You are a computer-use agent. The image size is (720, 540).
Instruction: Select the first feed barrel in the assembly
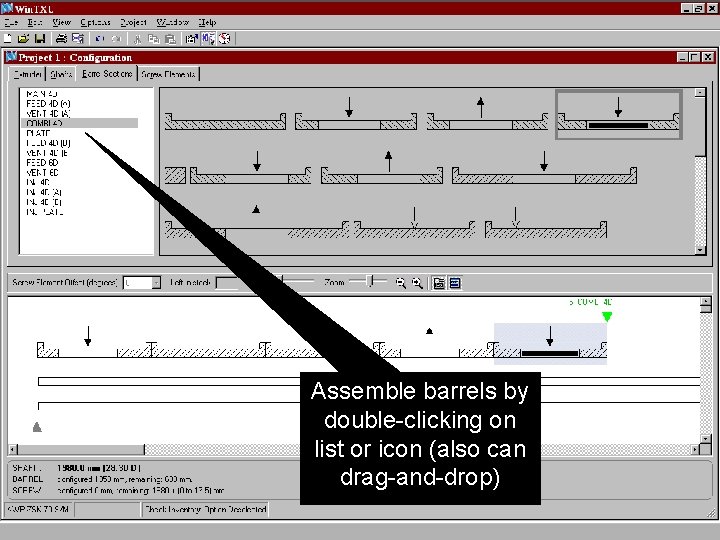click(x=94, y=343)
